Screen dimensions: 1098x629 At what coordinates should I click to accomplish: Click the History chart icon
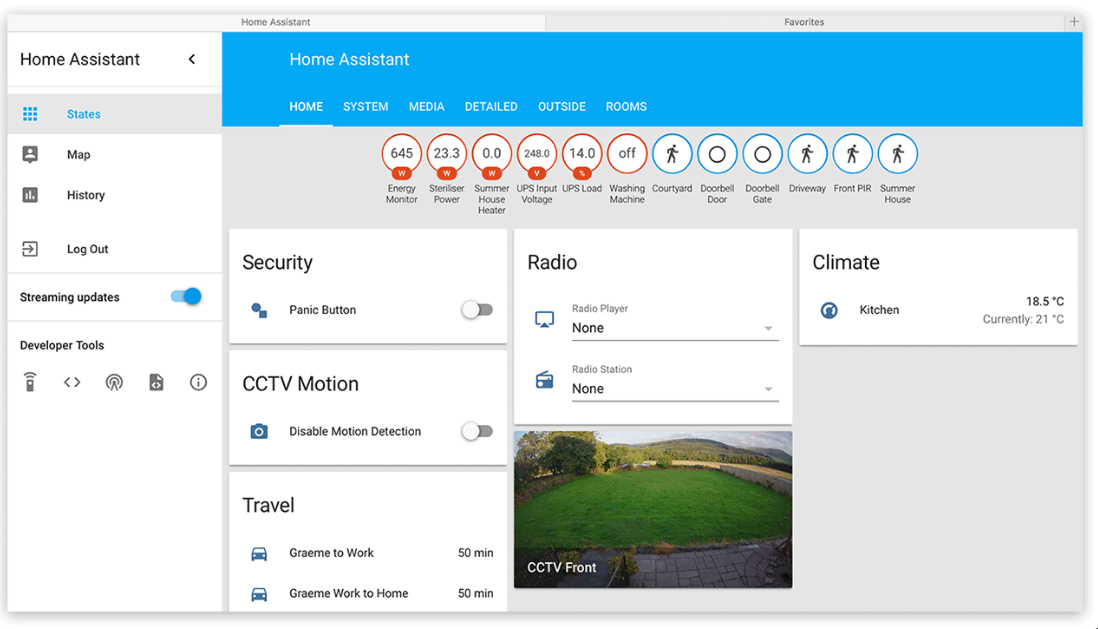pyautogui.click(x=30, y=195)
